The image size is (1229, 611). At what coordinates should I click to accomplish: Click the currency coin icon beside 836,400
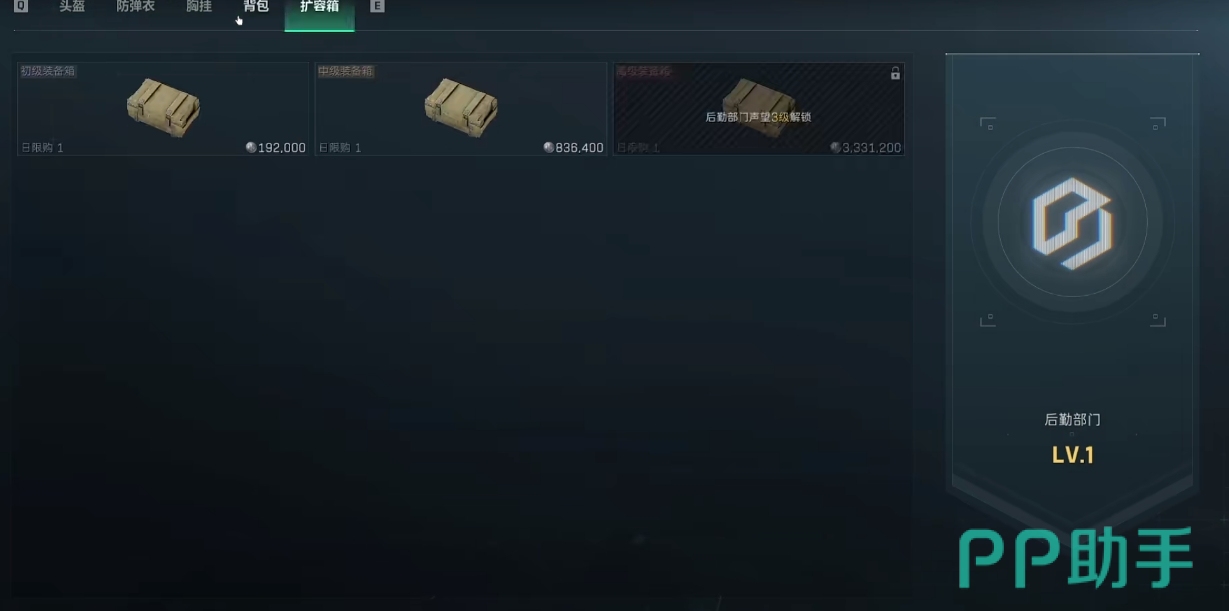click(x=549, y=147)
